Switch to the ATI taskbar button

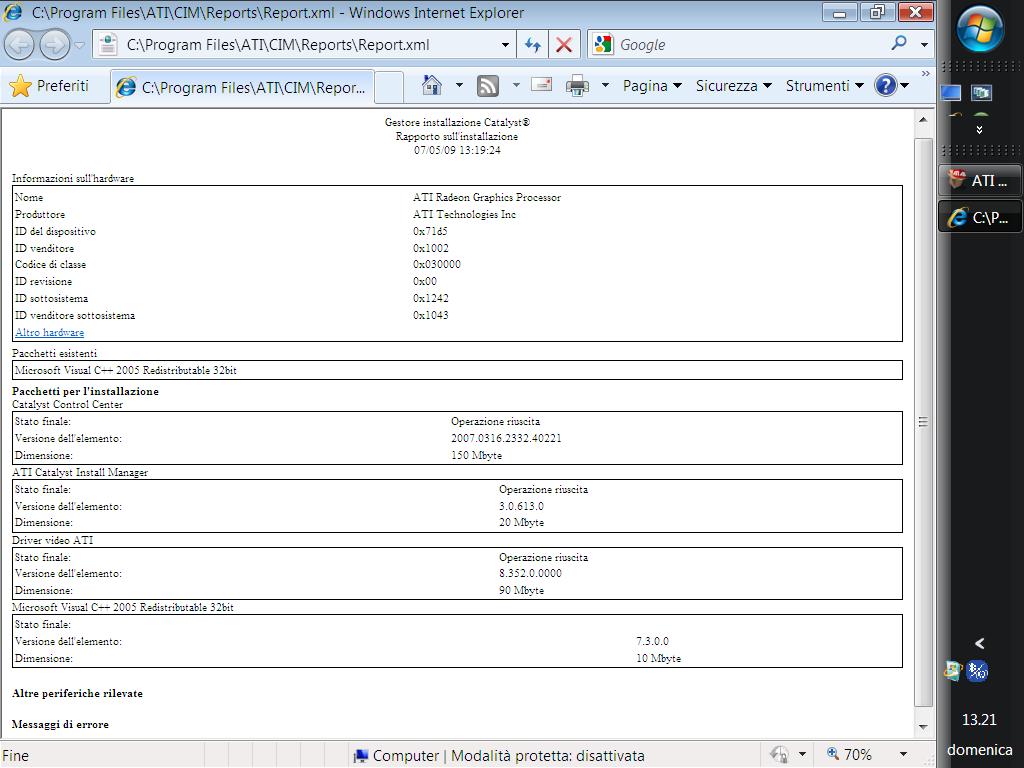tap(980, 180)
